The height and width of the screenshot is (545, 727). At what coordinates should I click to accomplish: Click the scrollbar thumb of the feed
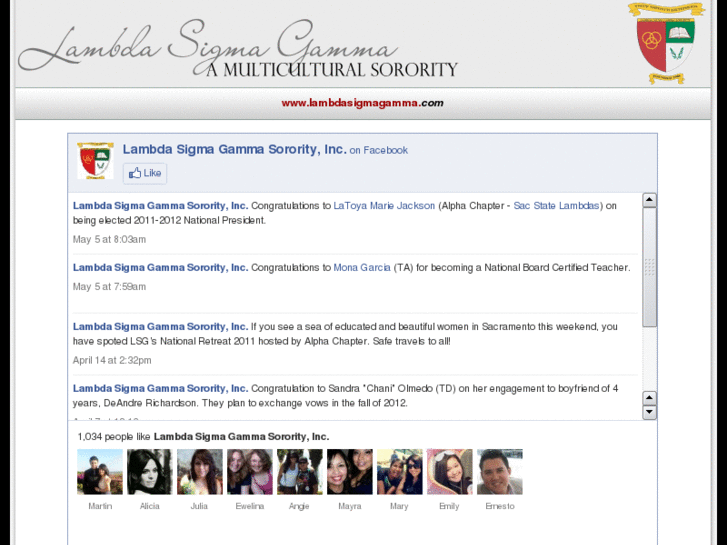pyautogui.click(x=650, y=267)
